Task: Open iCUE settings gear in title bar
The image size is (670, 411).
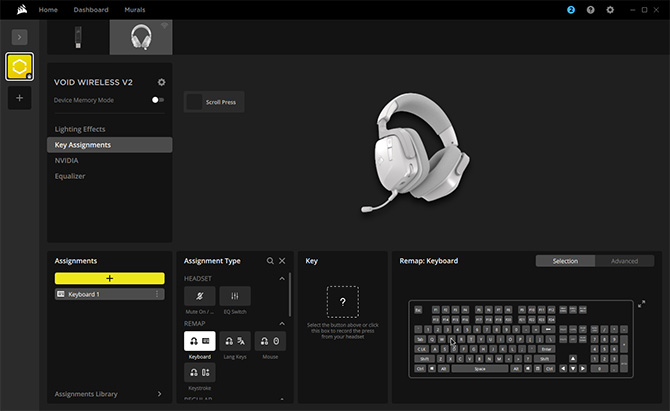Action: pyautogui.click(x=610, y=10)
